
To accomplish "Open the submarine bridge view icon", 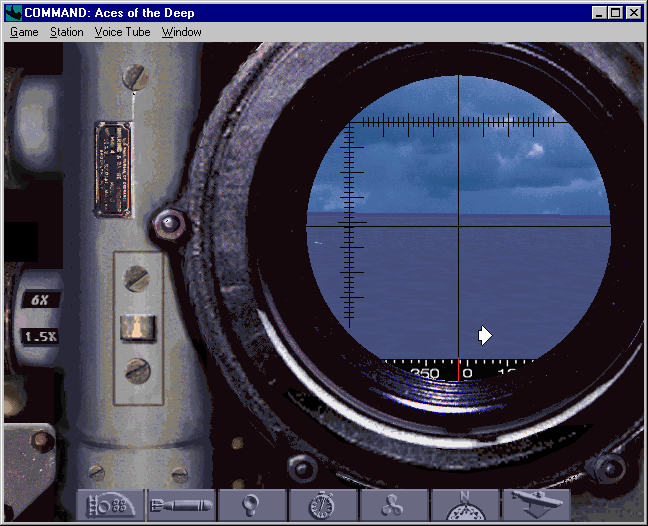I will click(x=536, y=505).
